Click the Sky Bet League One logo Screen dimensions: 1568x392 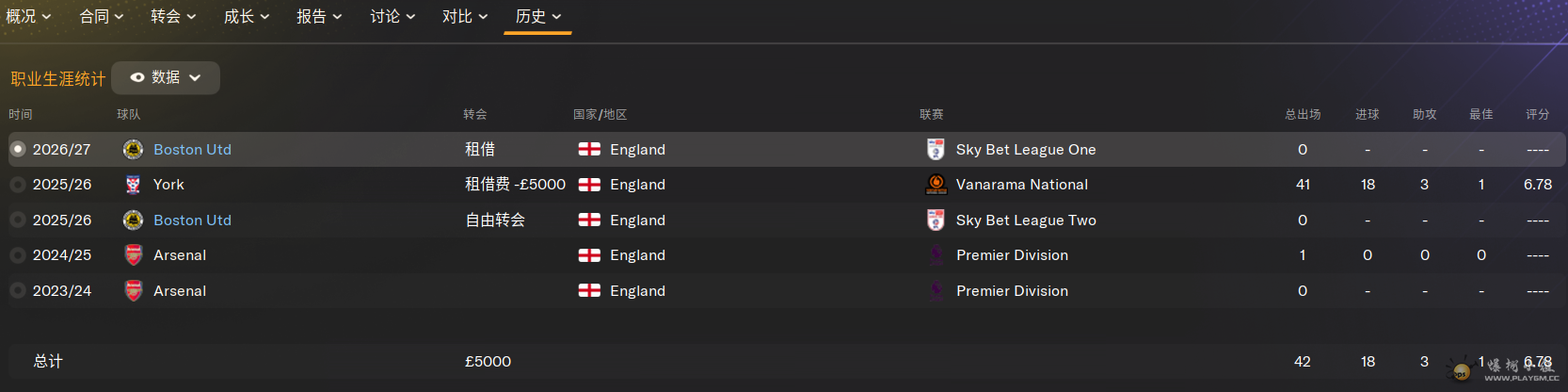click(x=936, y=149)
